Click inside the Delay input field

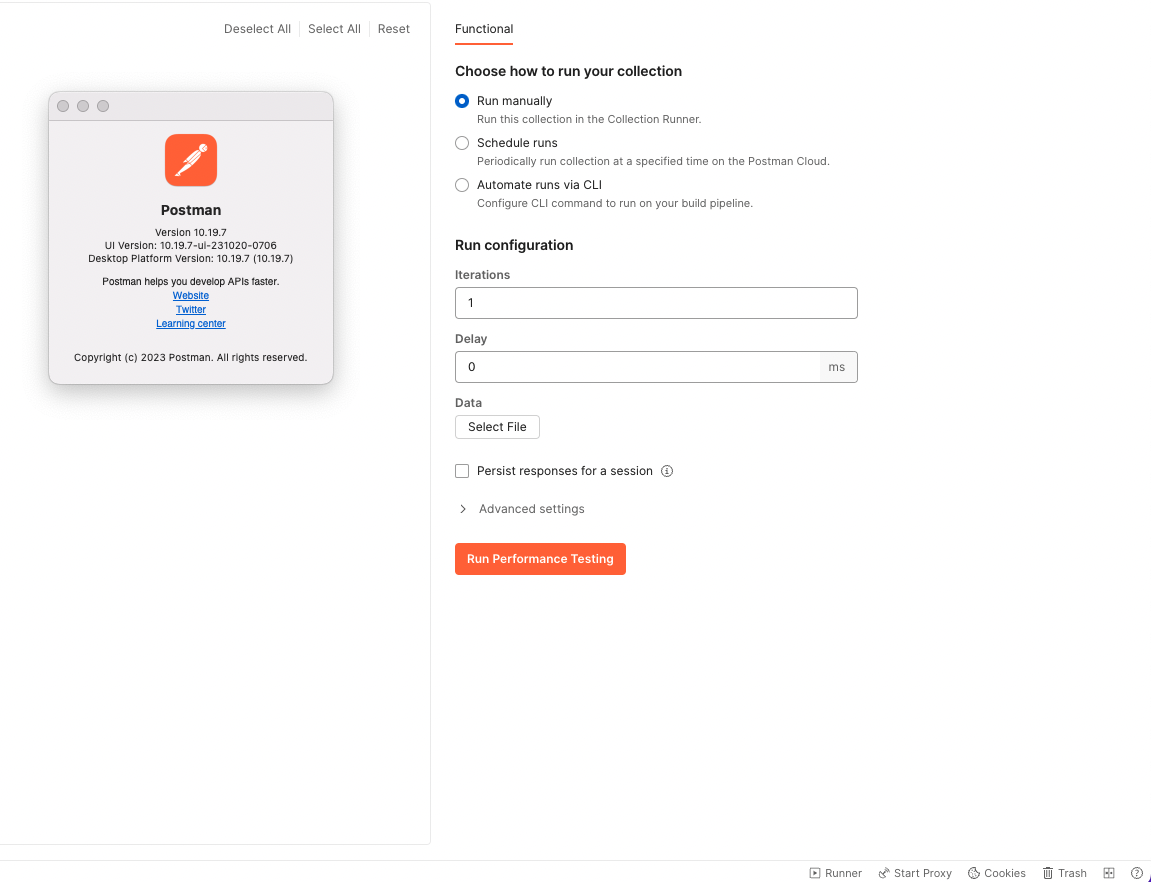pyautogui.click(x=640, y=367)
